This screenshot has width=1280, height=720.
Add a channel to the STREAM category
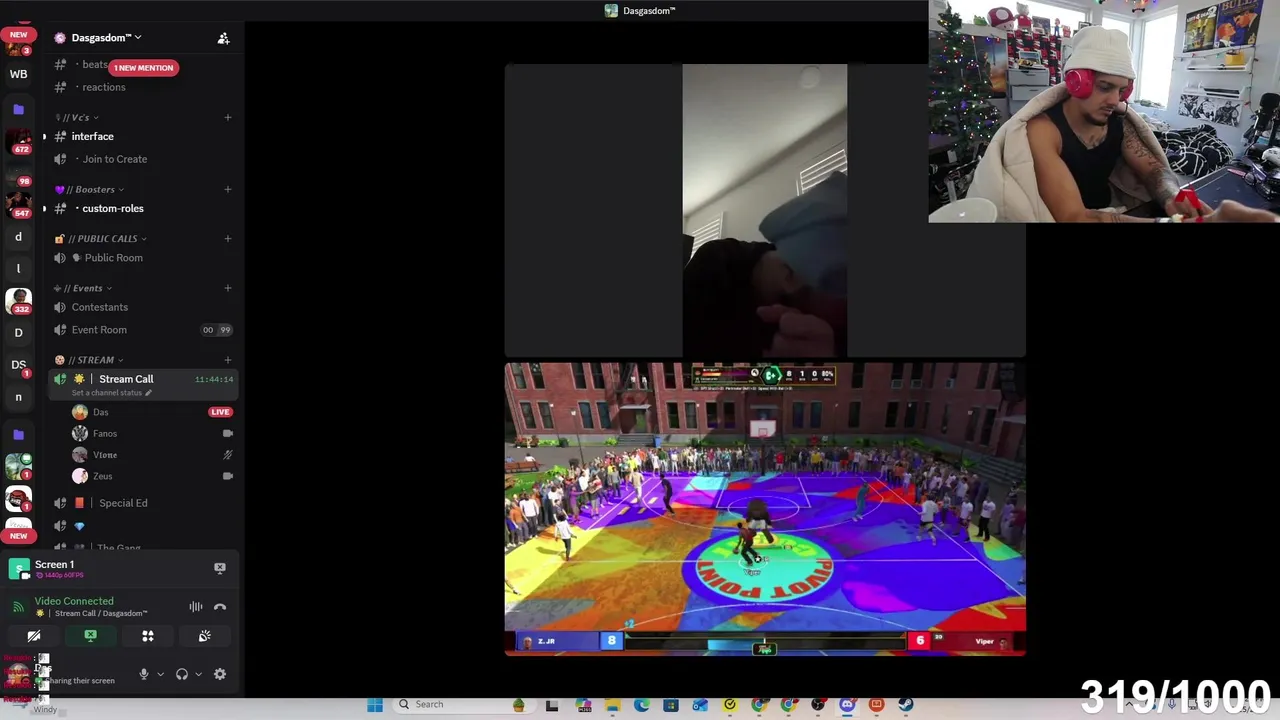(227, 360)
